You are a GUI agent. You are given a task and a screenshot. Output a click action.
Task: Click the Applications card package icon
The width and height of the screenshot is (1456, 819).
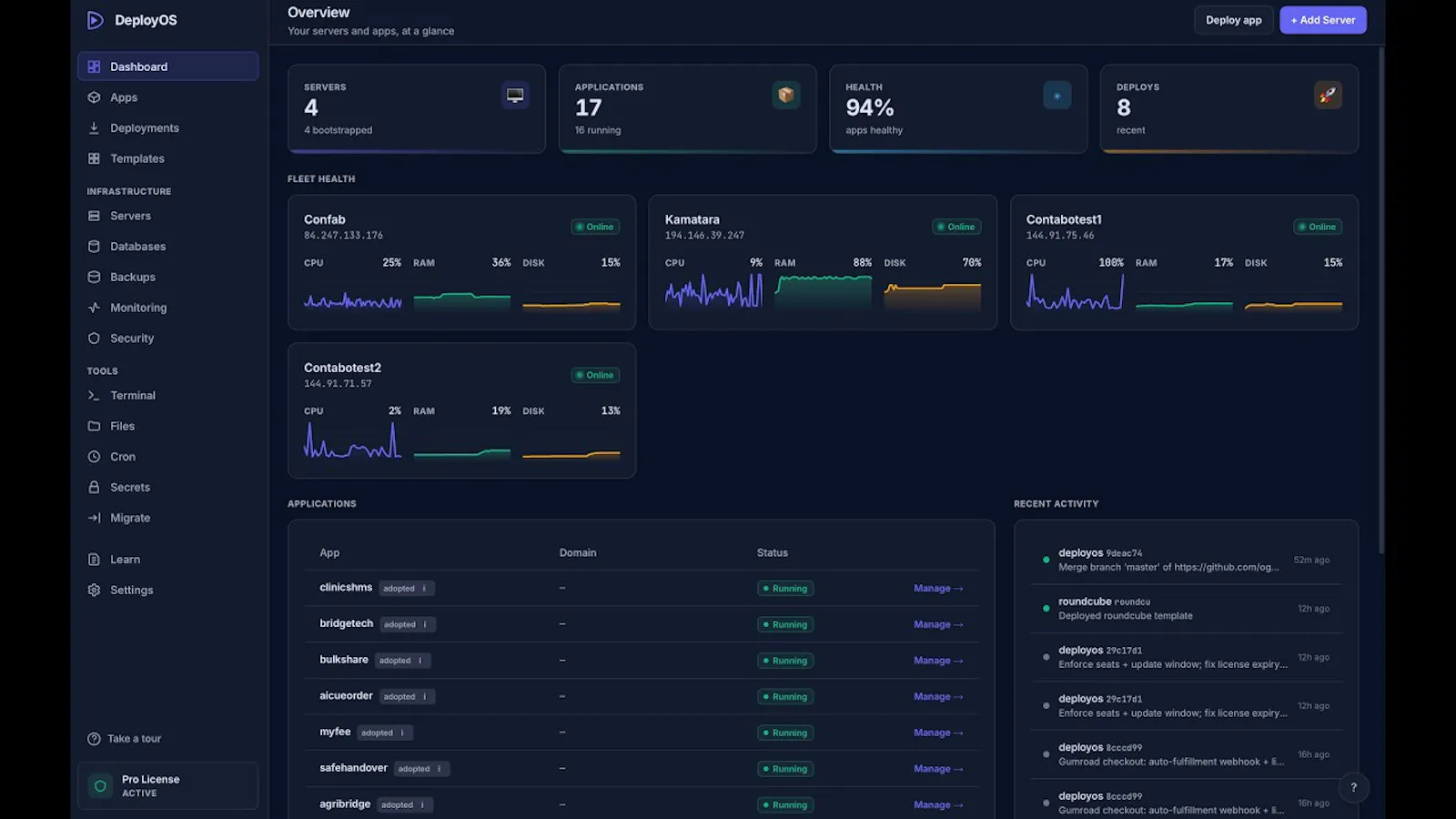coord(786,95)
